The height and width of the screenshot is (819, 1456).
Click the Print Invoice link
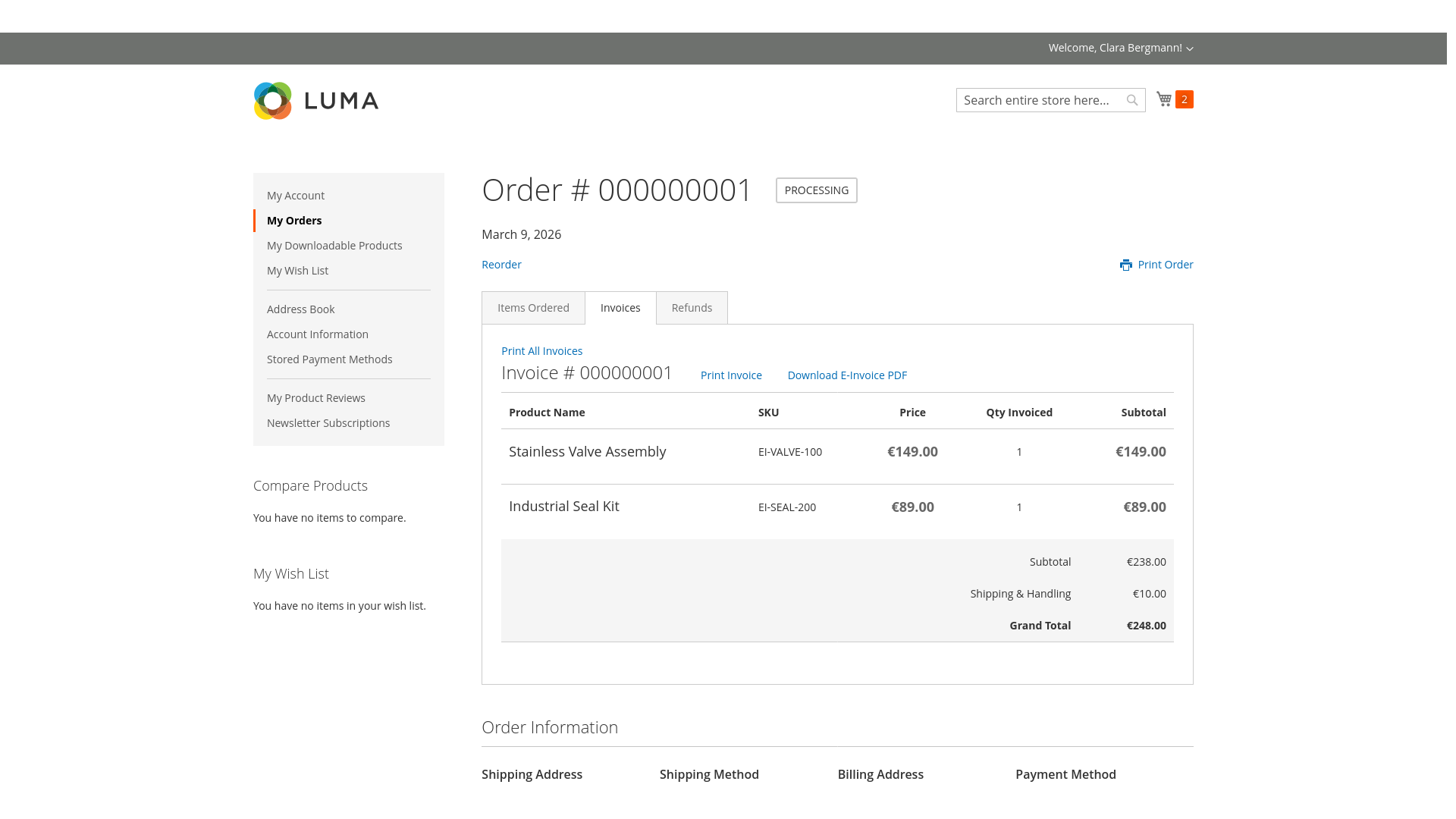731,375
